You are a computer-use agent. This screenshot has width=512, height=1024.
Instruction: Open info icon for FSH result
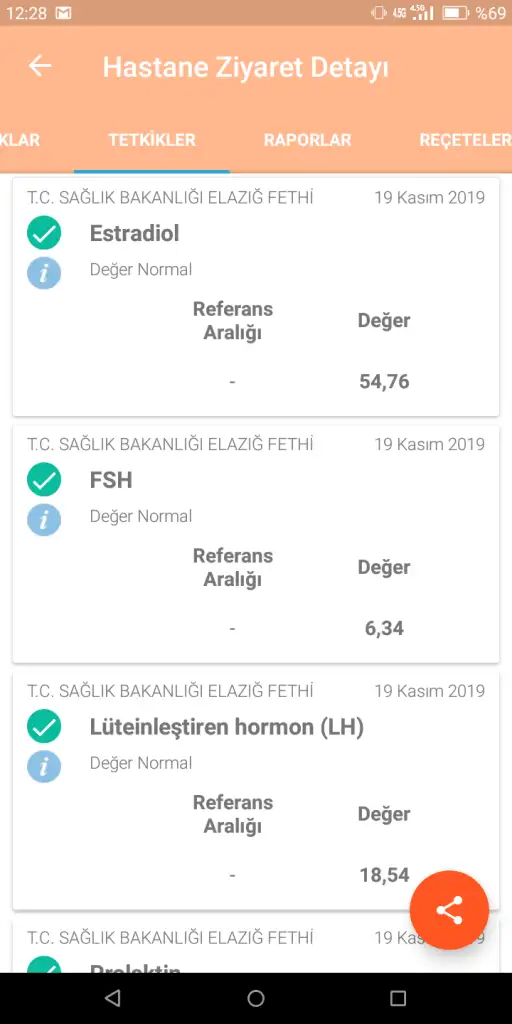[x=44, y=520]
